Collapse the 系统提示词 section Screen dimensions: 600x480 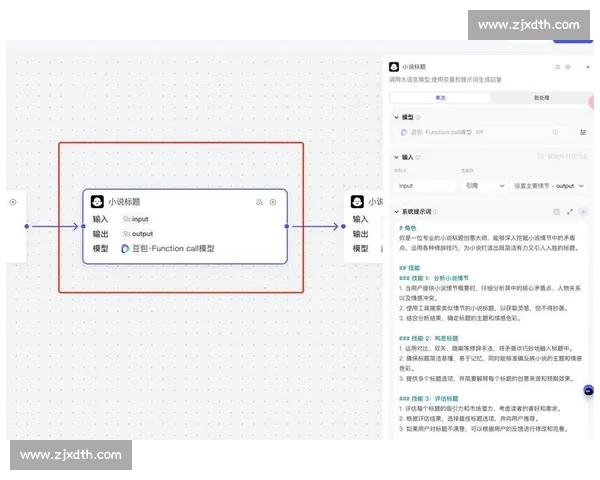click(x=396, y=212)
